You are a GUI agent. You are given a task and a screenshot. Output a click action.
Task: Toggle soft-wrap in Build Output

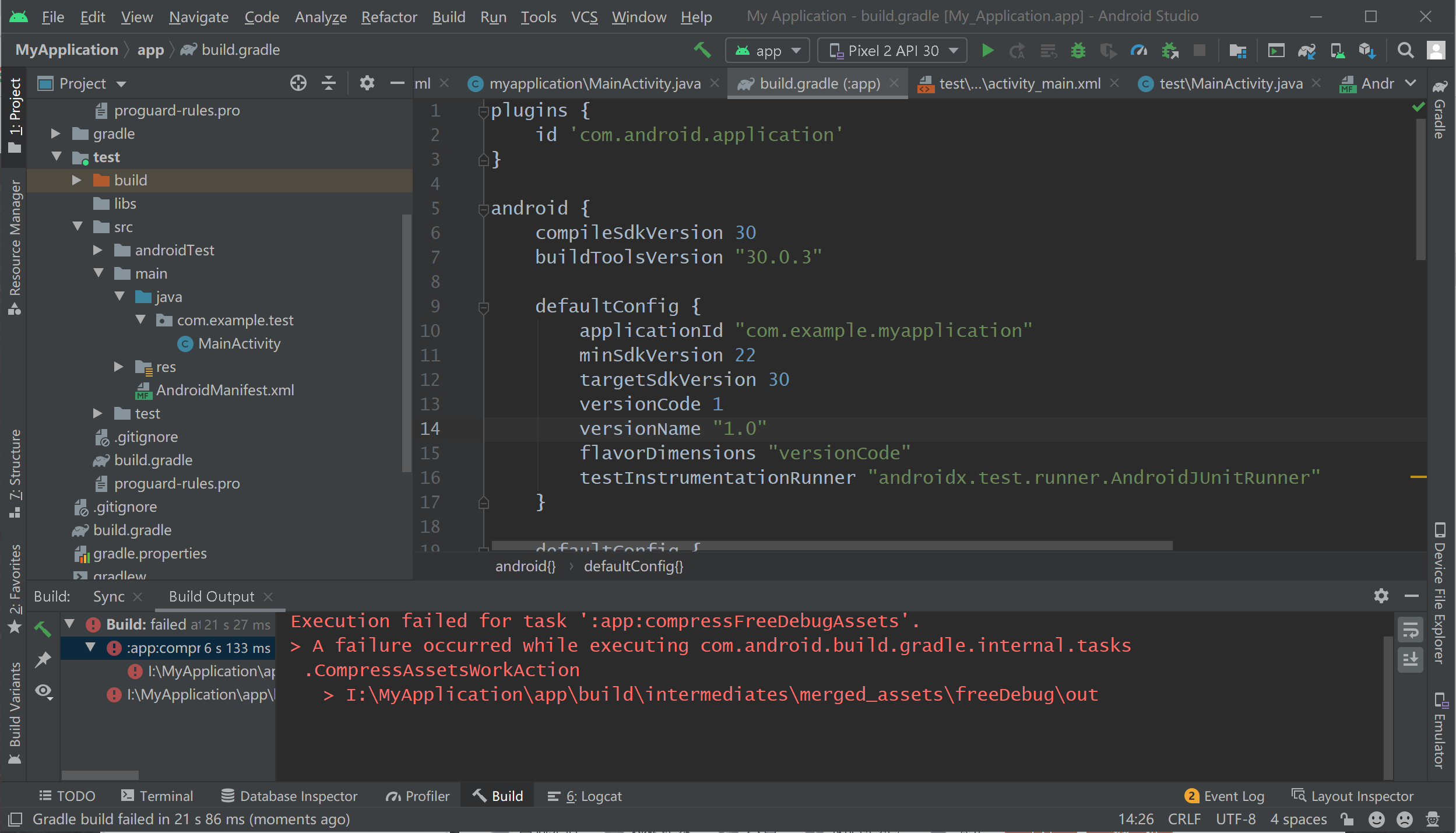[1411, 630]
